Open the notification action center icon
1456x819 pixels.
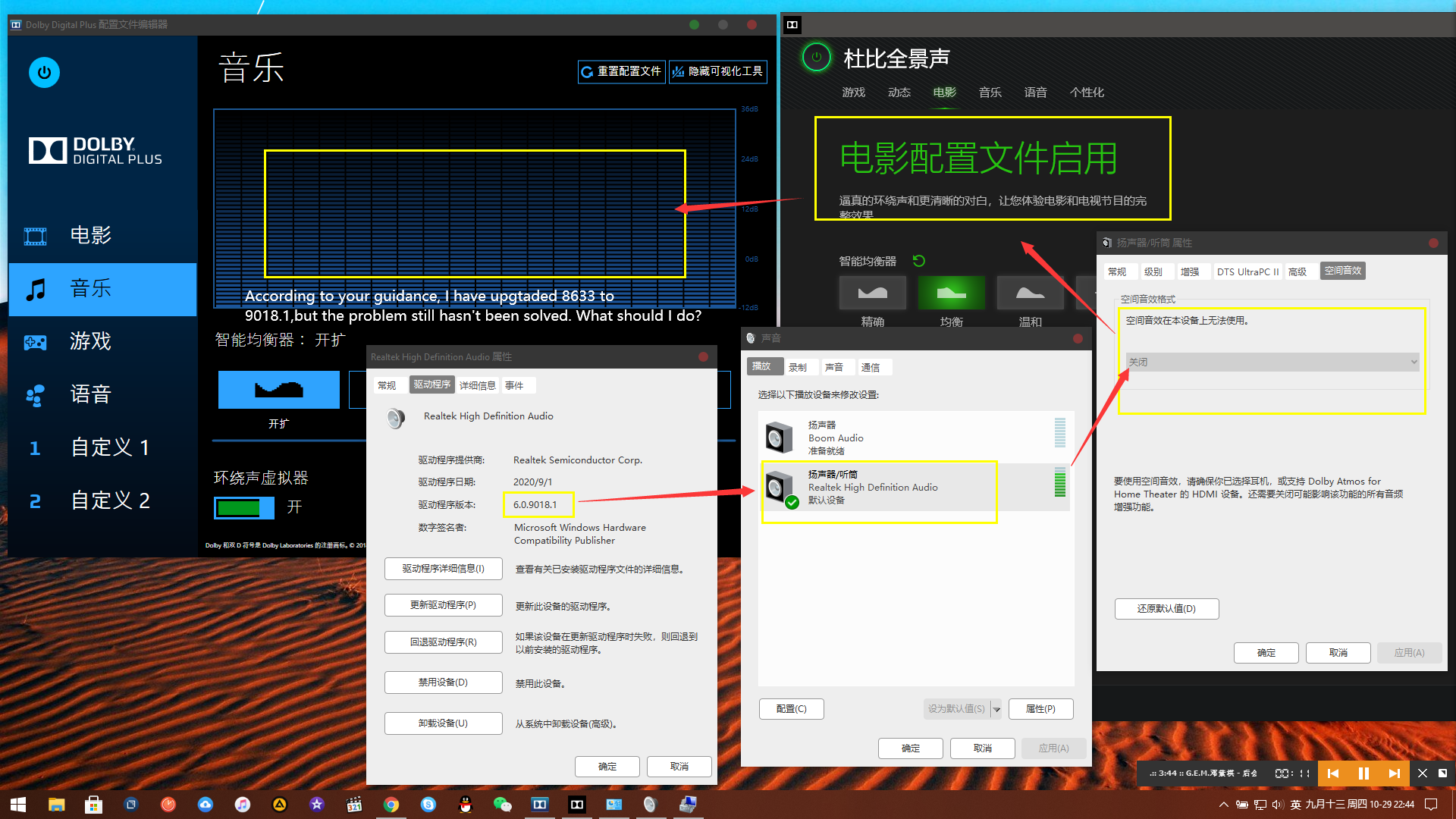point(1431,805)
